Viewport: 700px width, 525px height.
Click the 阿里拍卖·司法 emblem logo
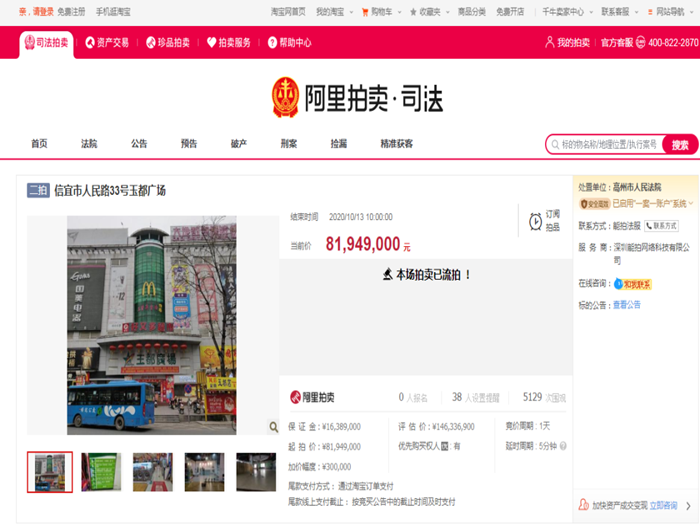point(285,97)
